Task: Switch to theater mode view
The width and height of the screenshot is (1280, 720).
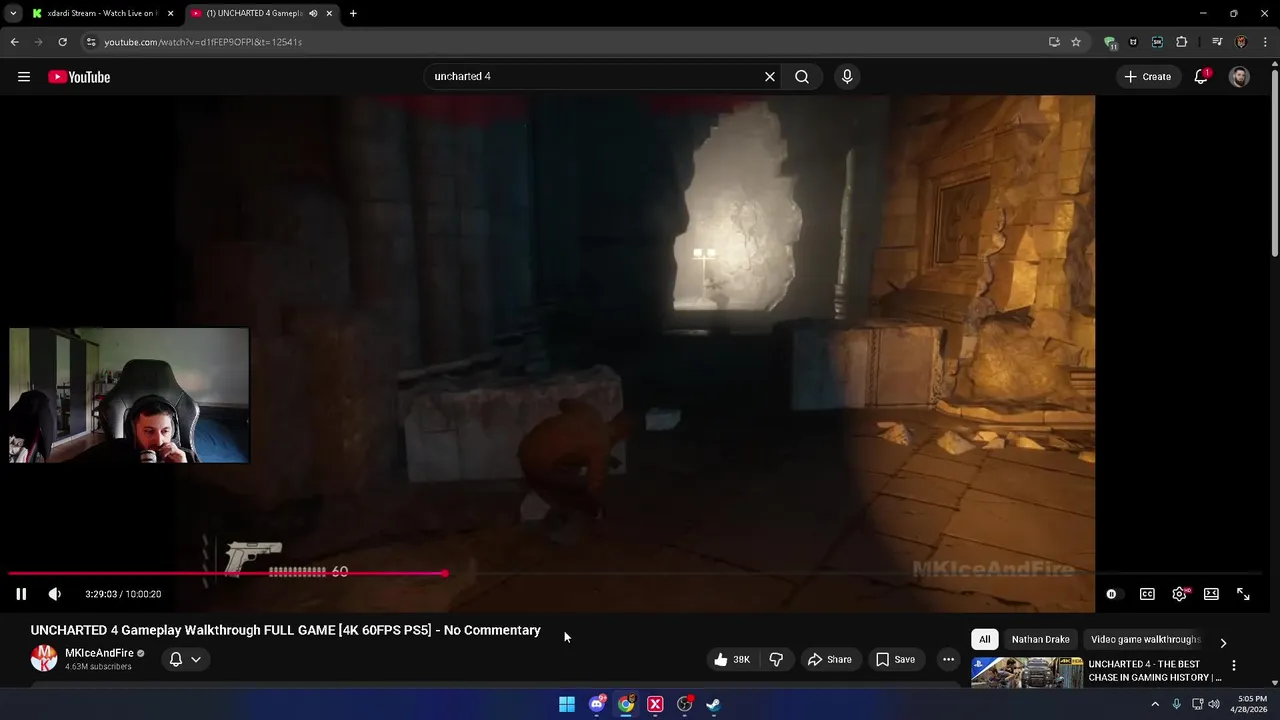Action: pos(1211,594)
